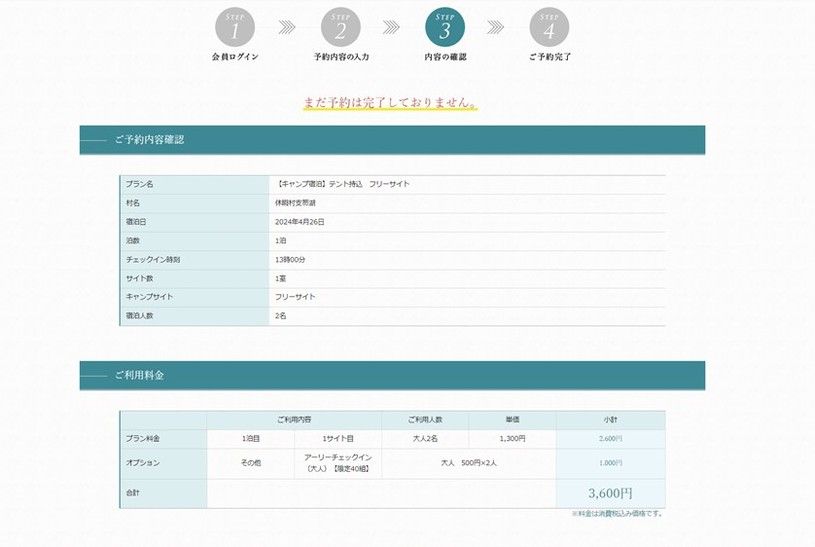The height and width of the screenshot is (547, 815).
Task: Click the highlighted Step 3 circle icon
Action: tap(445, 27)
